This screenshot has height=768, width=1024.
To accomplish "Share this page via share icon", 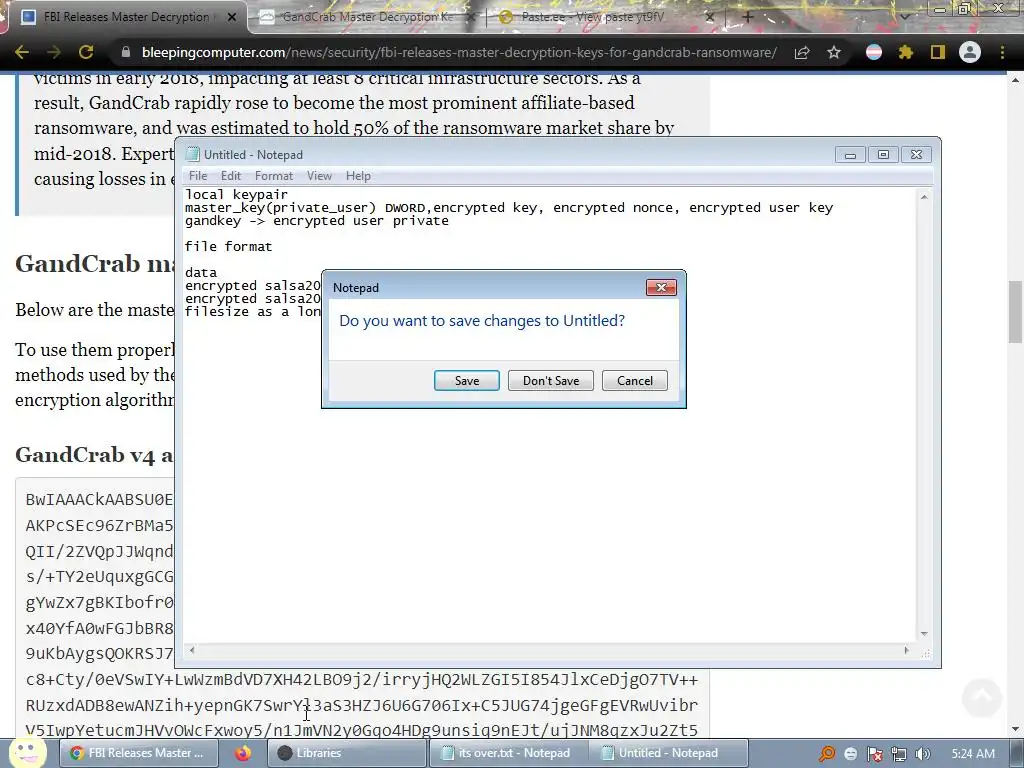I will click(x=802, y=52).
